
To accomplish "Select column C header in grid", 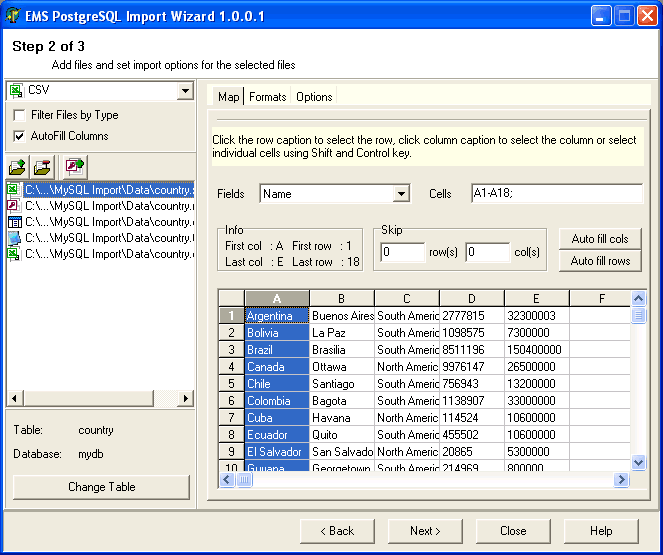I will 407,298.
